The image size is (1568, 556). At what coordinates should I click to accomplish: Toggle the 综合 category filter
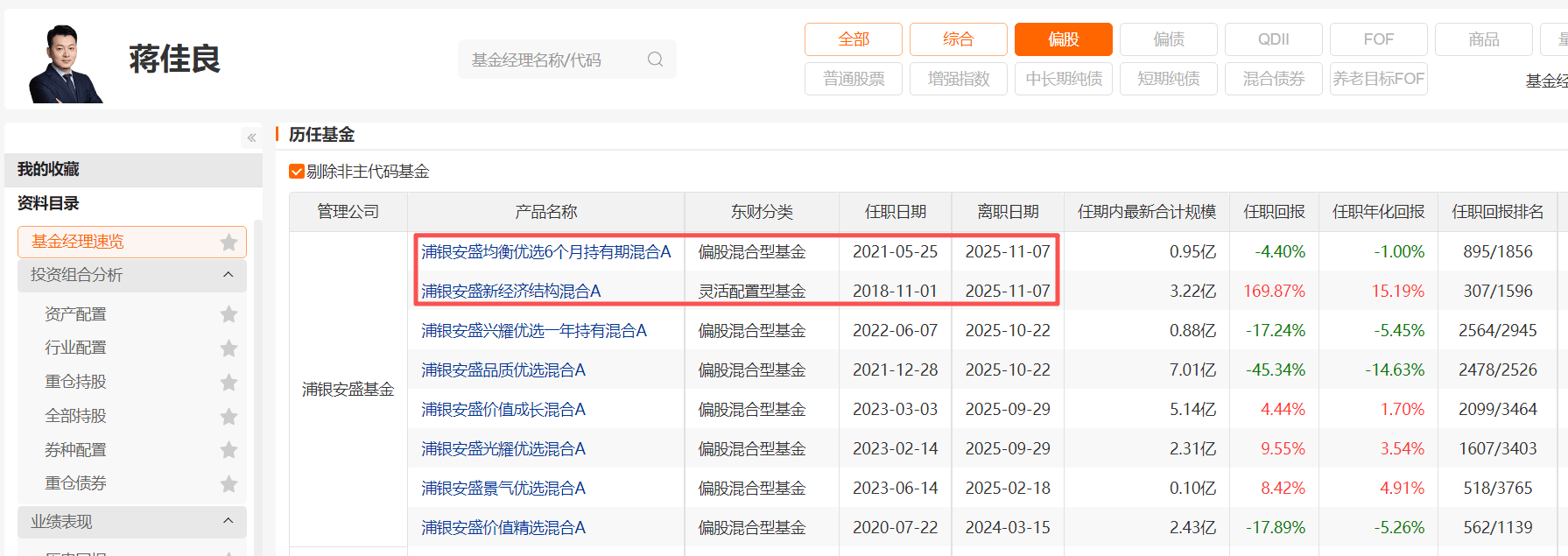(x=958, y=39)
